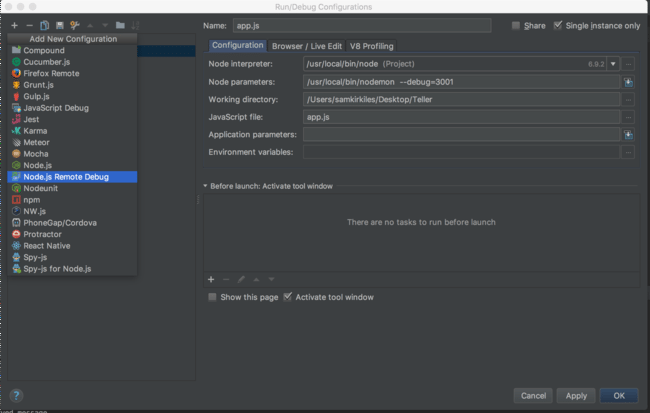This screenshot has width=650, height=413.
Task: Click the Add New Configuration plus icon
Action: click(15, 25)
